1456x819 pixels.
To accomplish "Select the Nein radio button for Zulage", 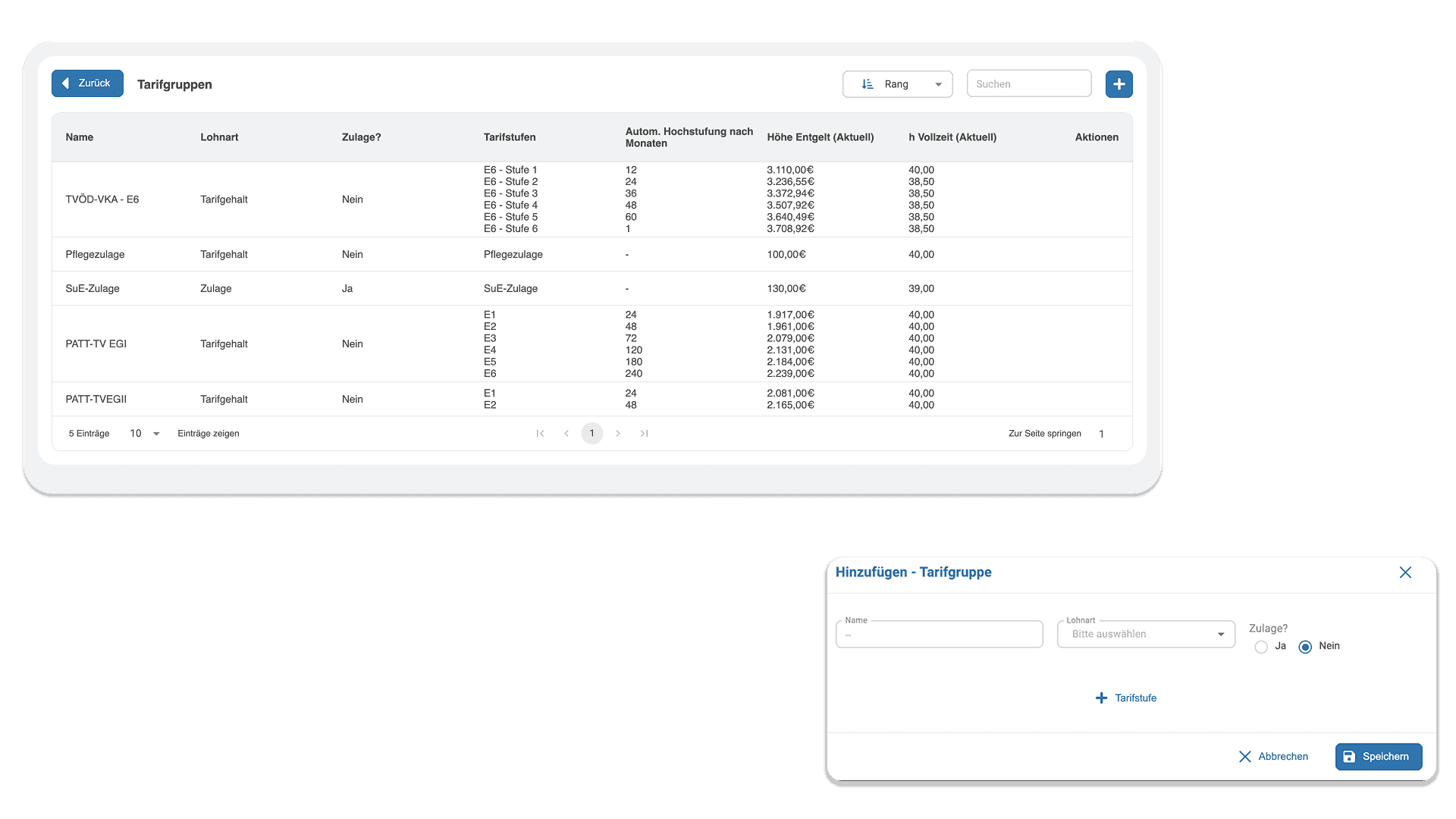I will point(1305,647).
